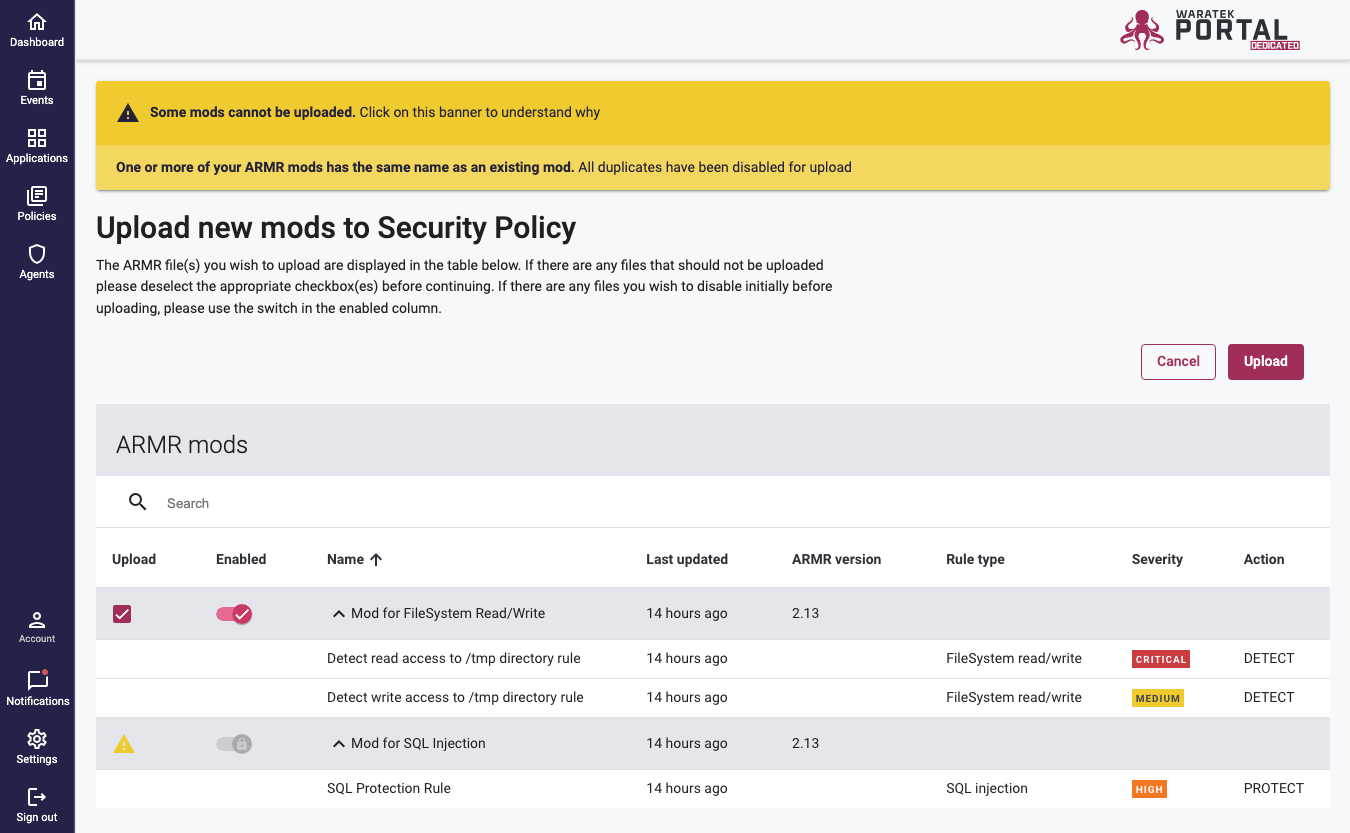
Task: Uncheck upload checkbox for FileSystem Read/Write mod
Action: [x=122, y=614]
